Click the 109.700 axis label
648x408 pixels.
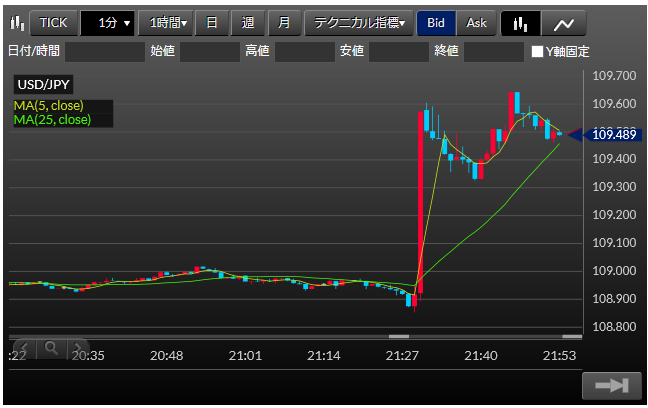point(614,76)
